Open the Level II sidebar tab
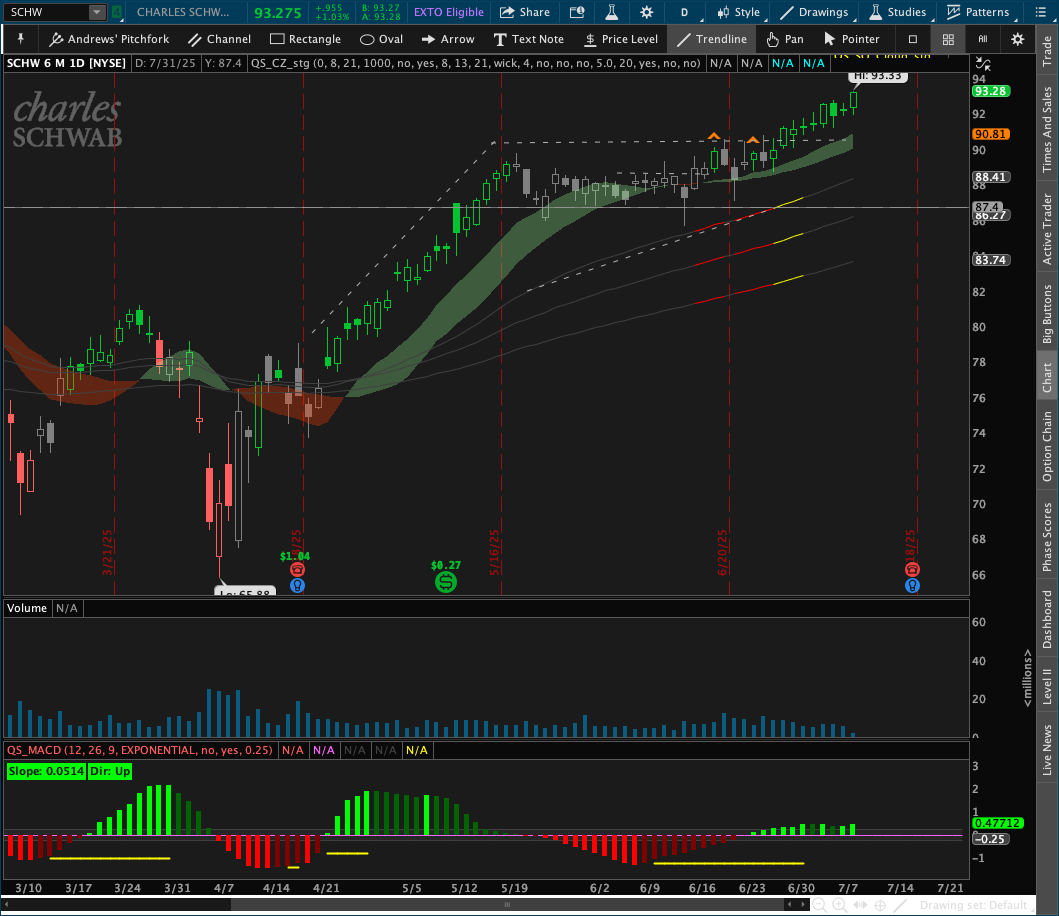The height and width of the screenshot is (916, 1059). tap(1048, 687)
